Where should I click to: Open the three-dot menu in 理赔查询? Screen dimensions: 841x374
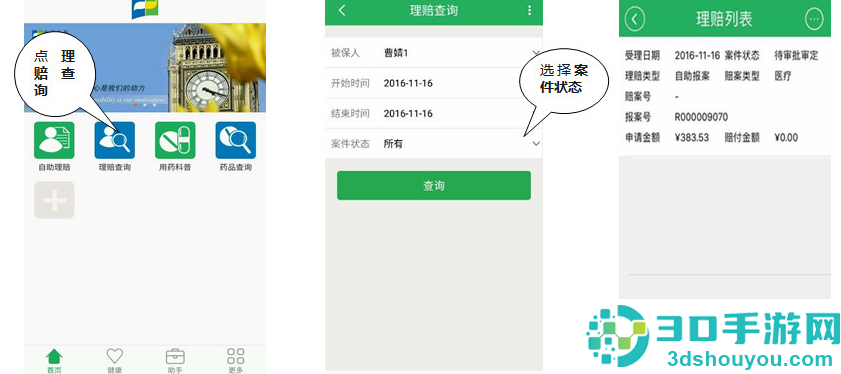529,10
